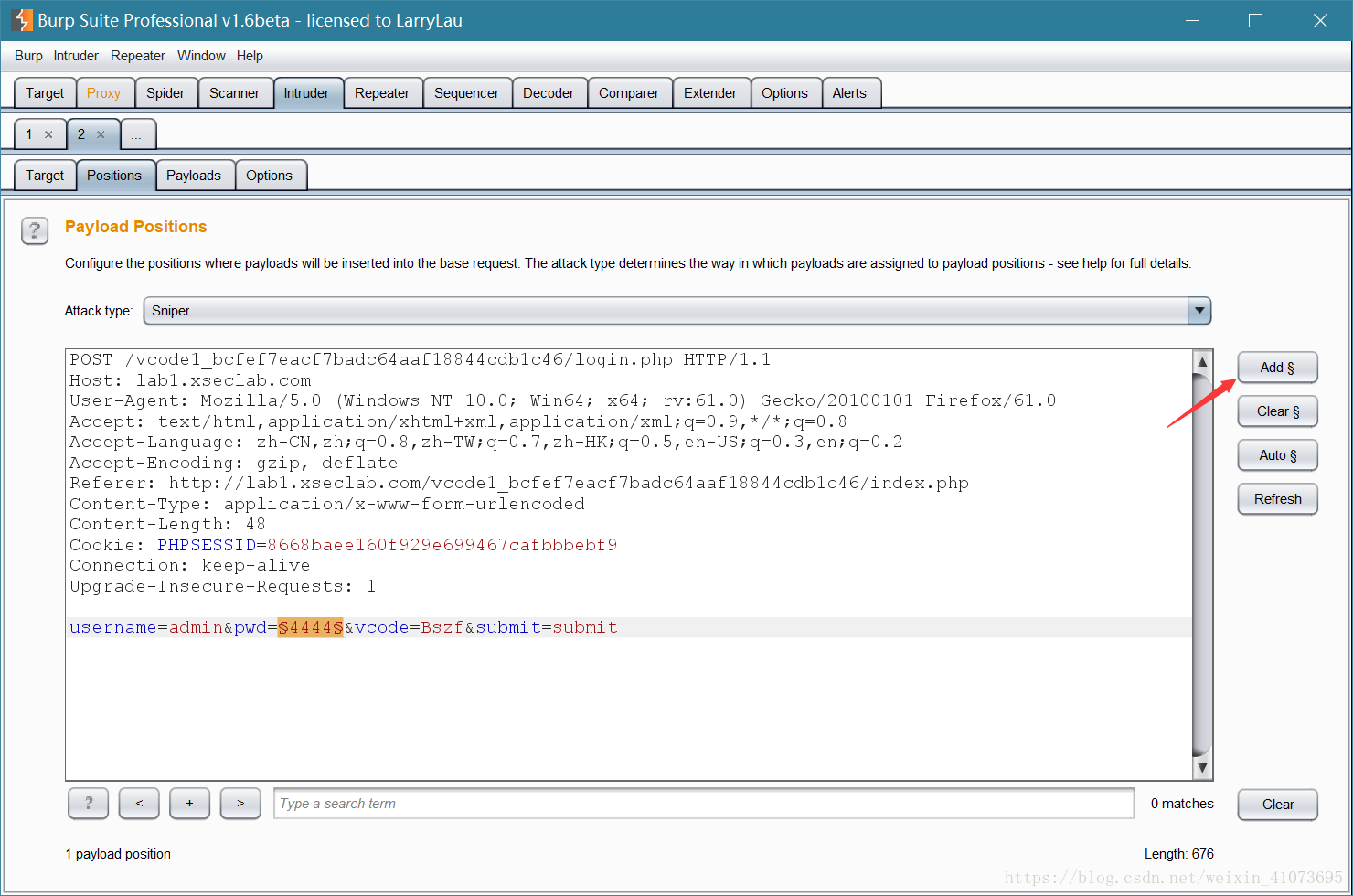Close Intruder attack tab 1
The width and height of the screenshot is (1353, 896).
(x=48, y=134)
